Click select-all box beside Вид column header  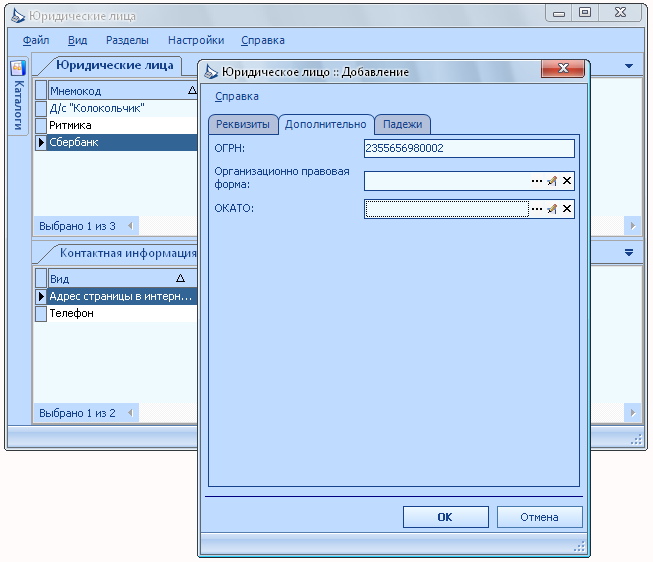(41, 278)
